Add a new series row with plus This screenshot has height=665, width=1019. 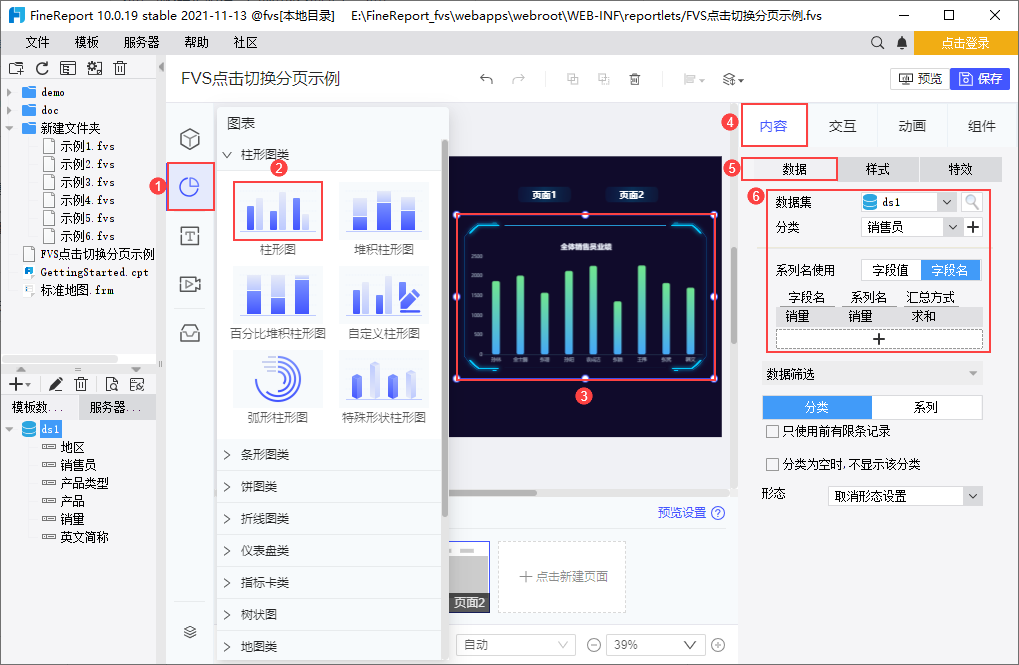[x=879, y=339]
